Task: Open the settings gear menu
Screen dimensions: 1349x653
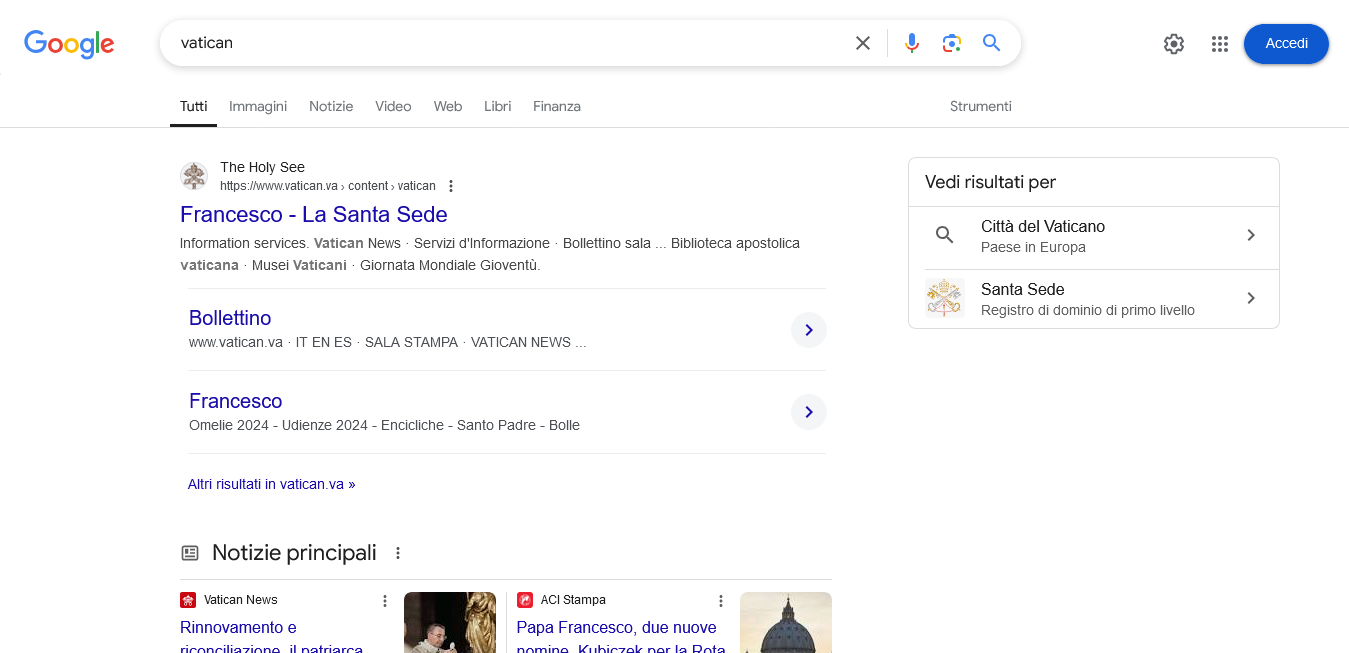Action: pyautogui.click(x=1173, y=44)
